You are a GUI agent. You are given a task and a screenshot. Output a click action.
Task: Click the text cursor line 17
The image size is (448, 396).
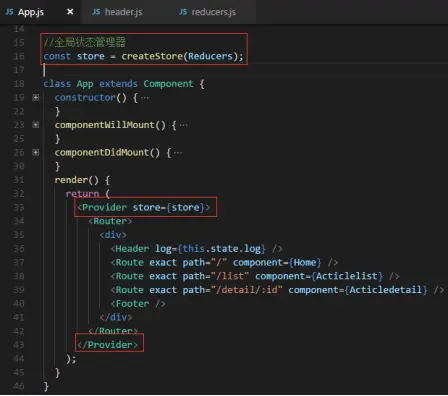pyautogui.click(x=44, y=70)
